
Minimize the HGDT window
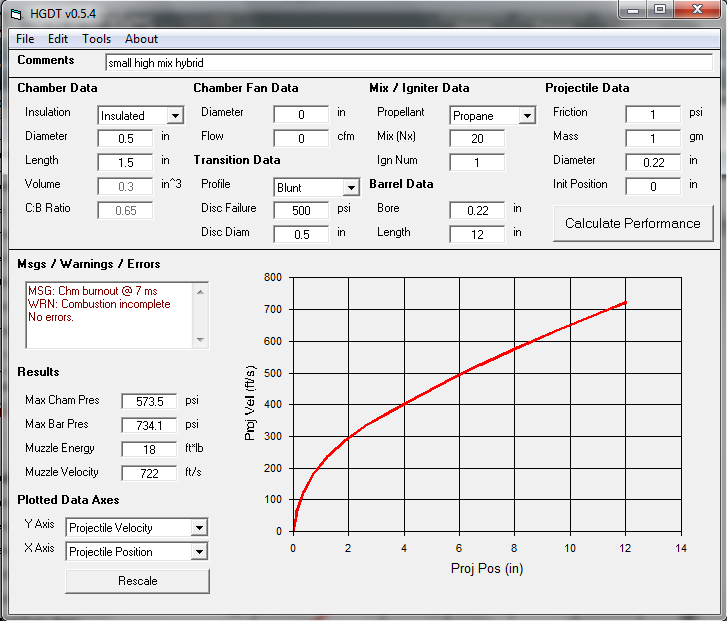click(x=631, y=9)
